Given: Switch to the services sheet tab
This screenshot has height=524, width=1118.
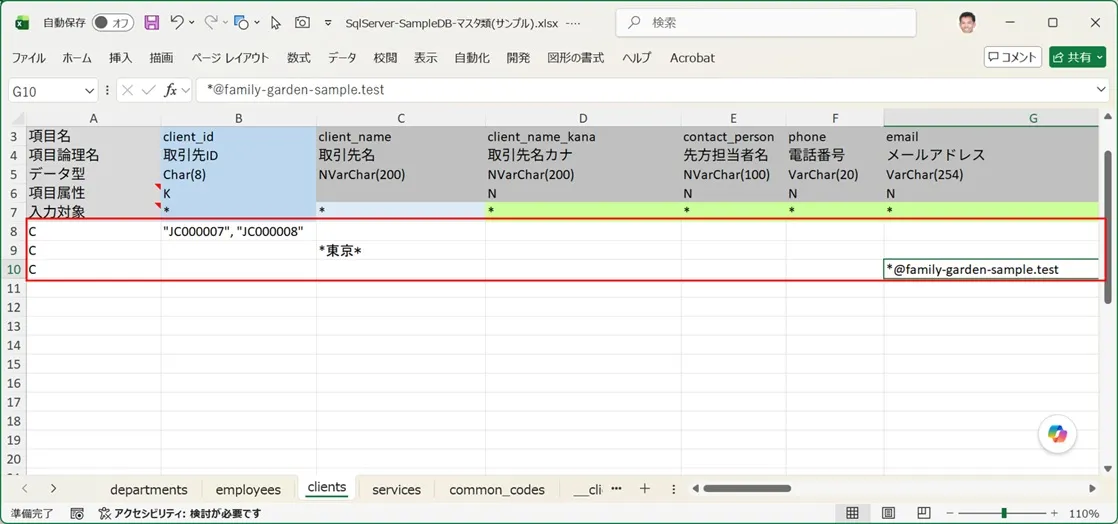Looking at the screenshot, I should 396,490.
